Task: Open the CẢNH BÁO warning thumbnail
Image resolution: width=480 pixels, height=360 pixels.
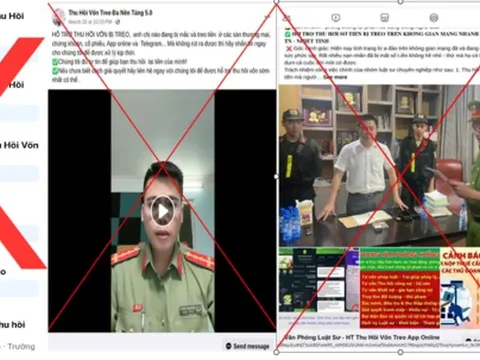Action: point(460,288)
